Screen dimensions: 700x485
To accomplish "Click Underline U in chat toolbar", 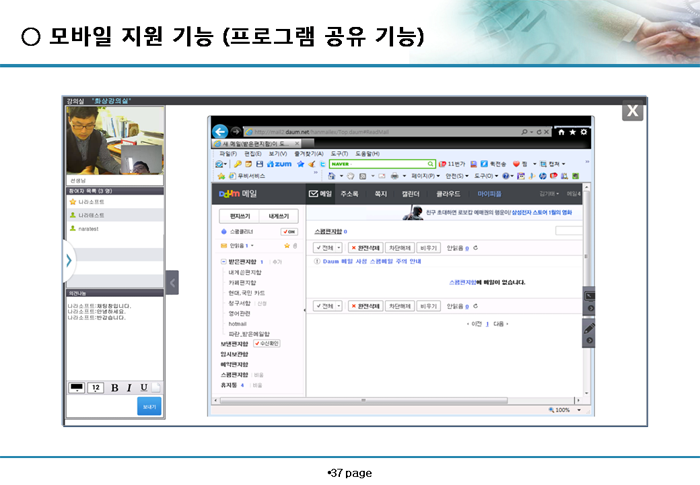I will click(144, 388).
